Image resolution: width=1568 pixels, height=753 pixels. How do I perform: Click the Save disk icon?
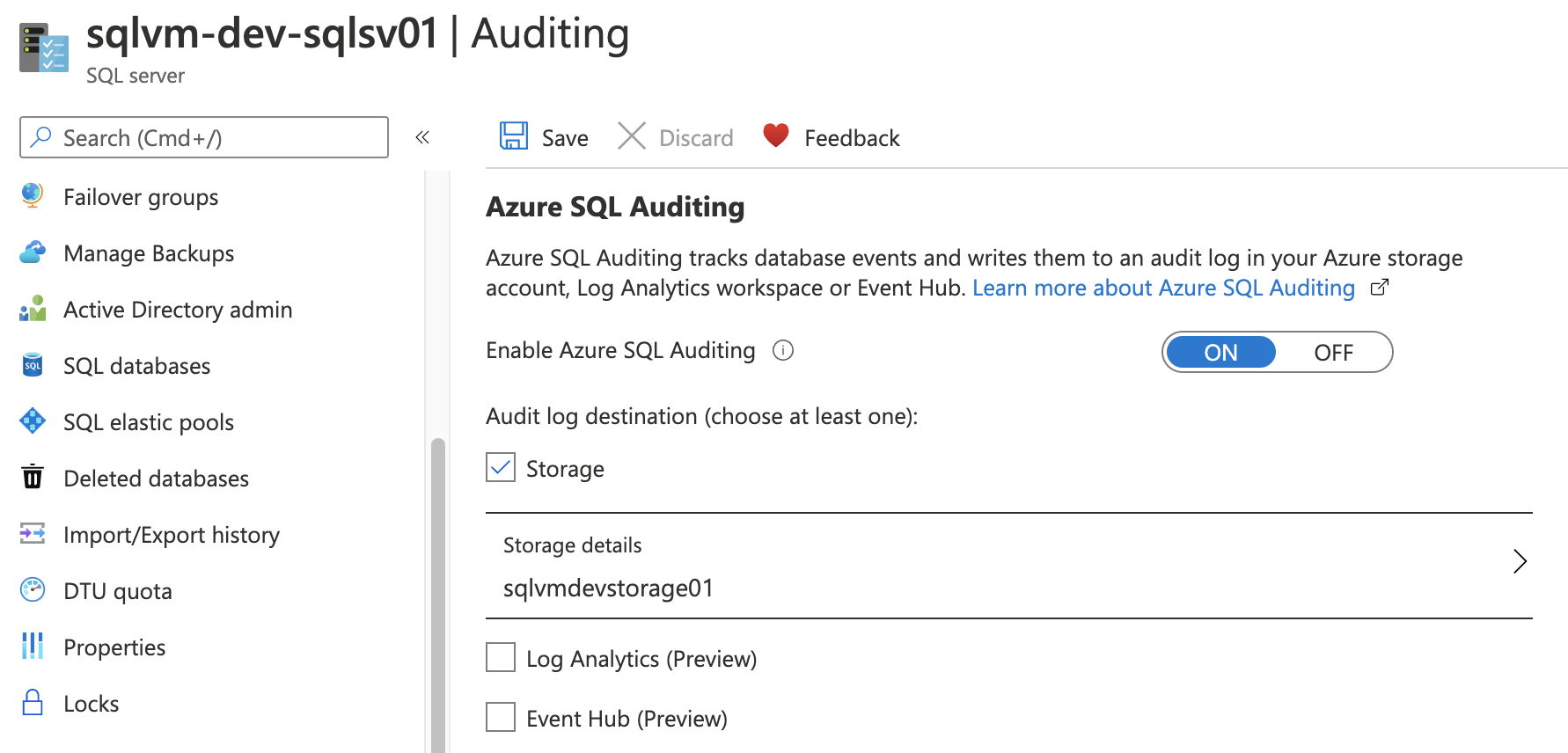click(x=514, y=136)
